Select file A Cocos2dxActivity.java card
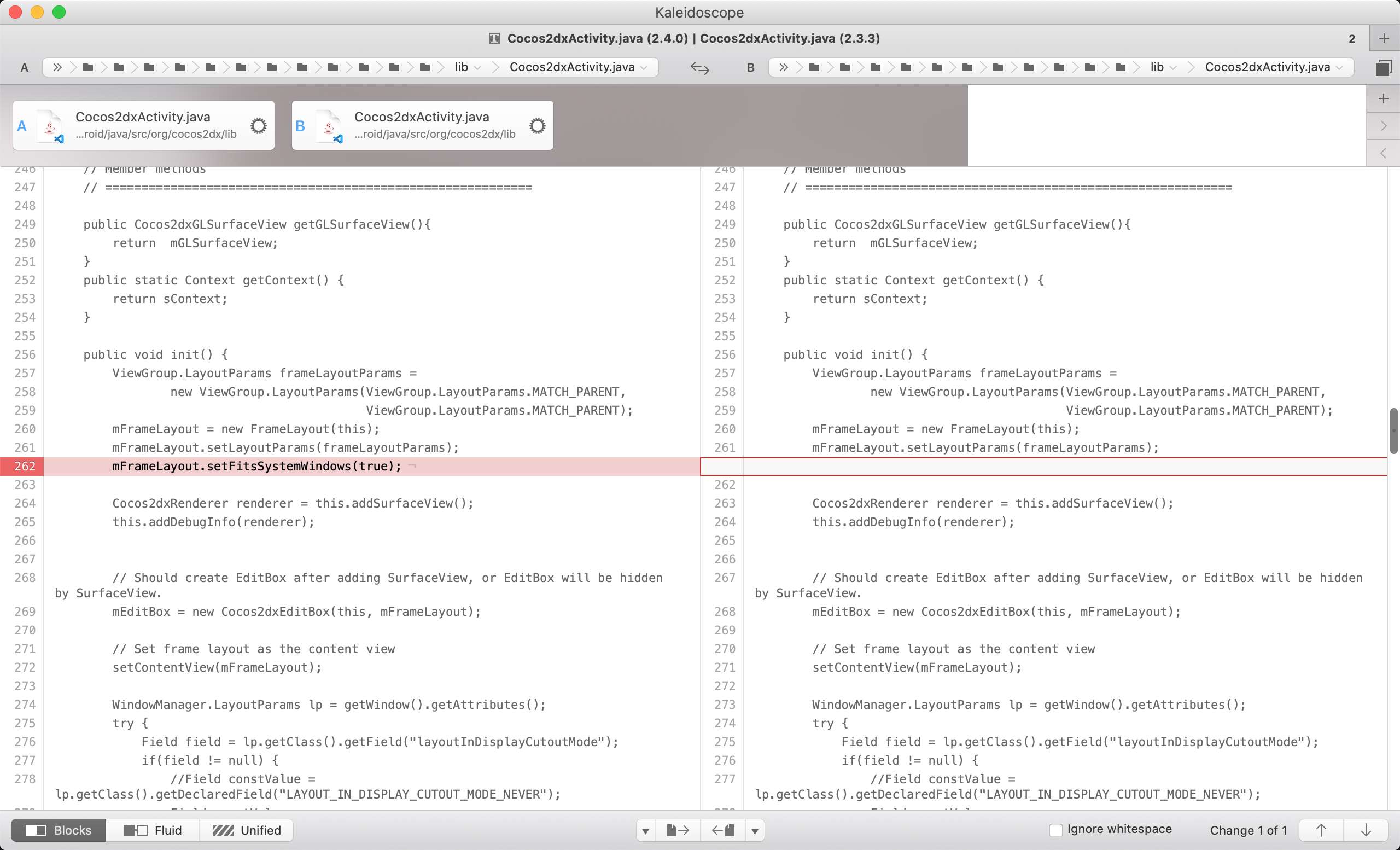The height and width of the screenshot is (850, 1400). pos(143,125)
